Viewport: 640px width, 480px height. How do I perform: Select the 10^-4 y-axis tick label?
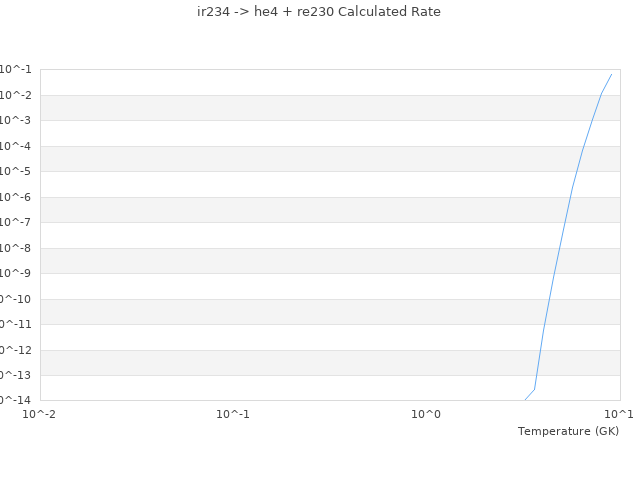(x=16, y=146)
